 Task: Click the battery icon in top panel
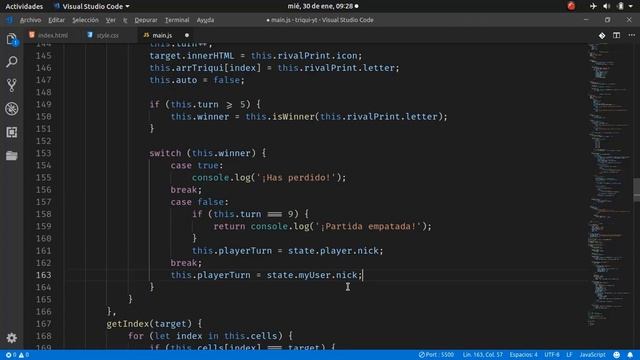[x=620, y=6]
